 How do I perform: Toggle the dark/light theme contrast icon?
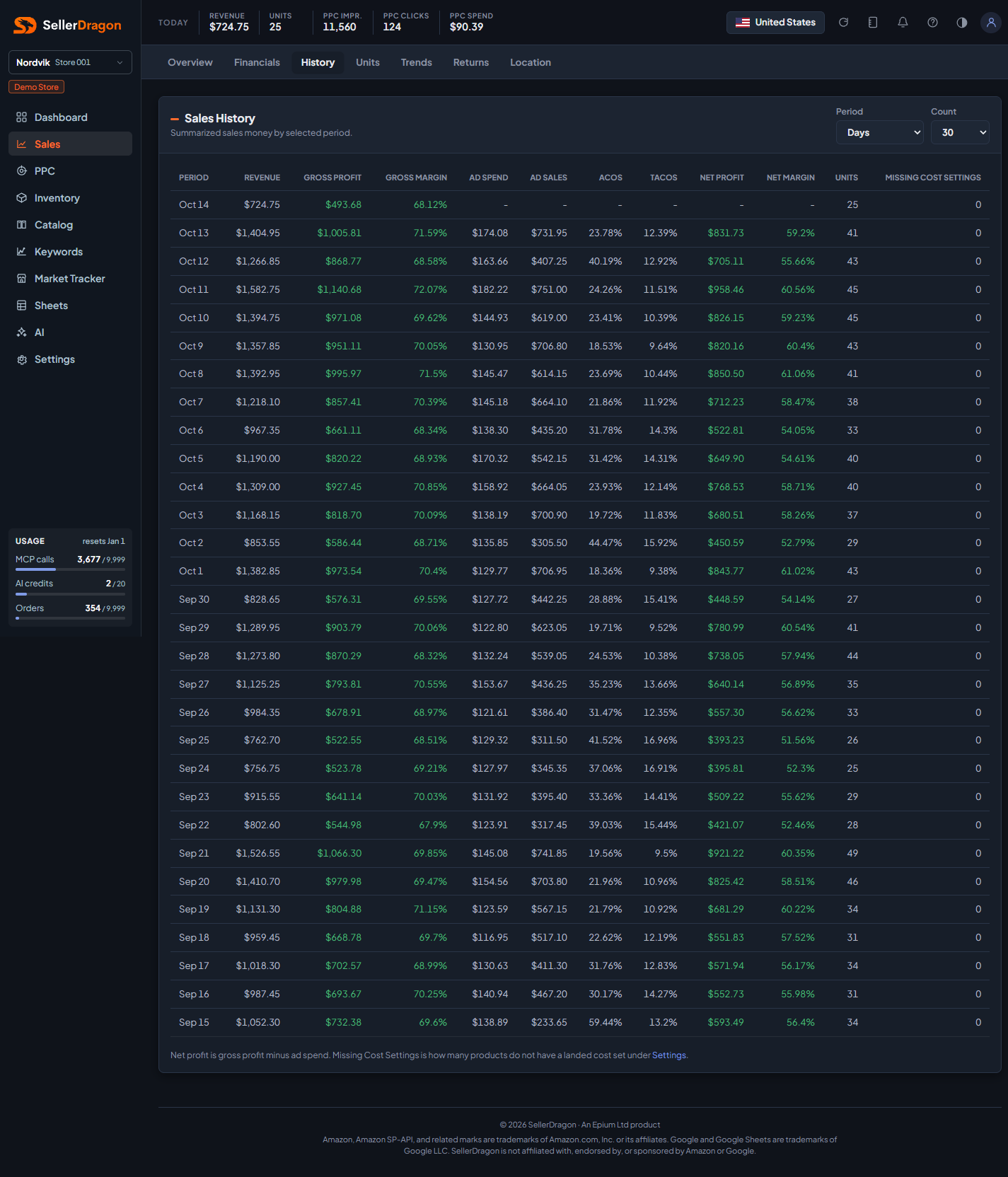pyautogui.click(x=962, y=23)
